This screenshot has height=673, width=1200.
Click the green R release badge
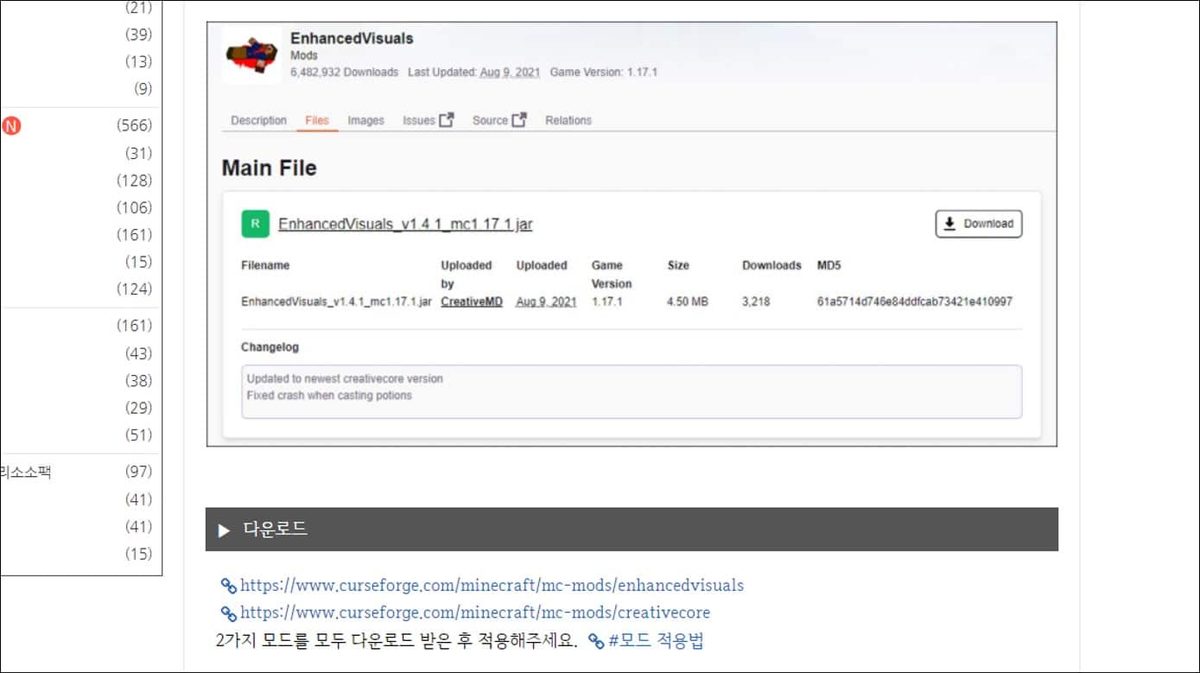[x=255, y=224]
